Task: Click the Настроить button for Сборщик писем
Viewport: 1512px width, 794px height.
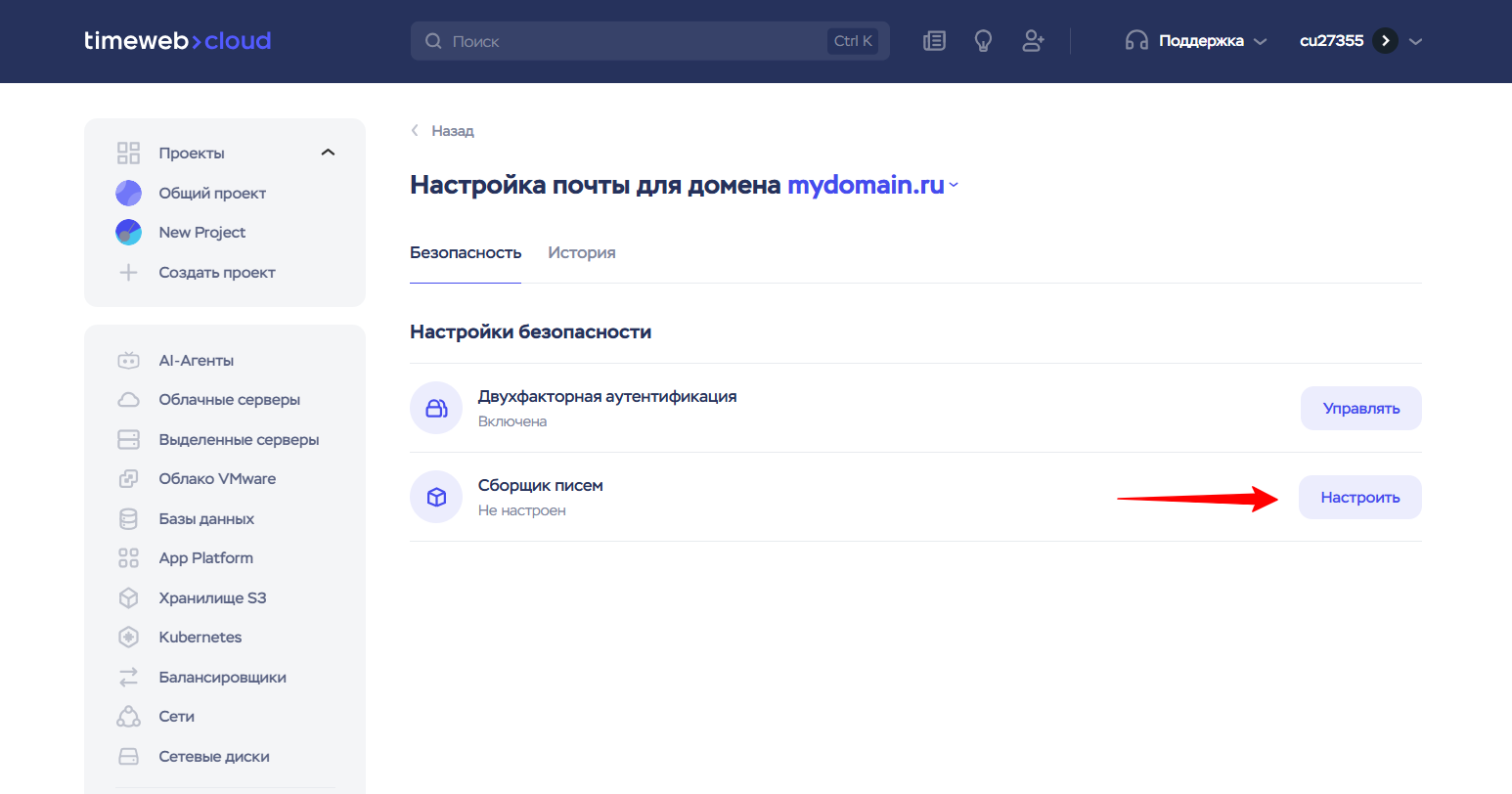Action: point(1359,498)
